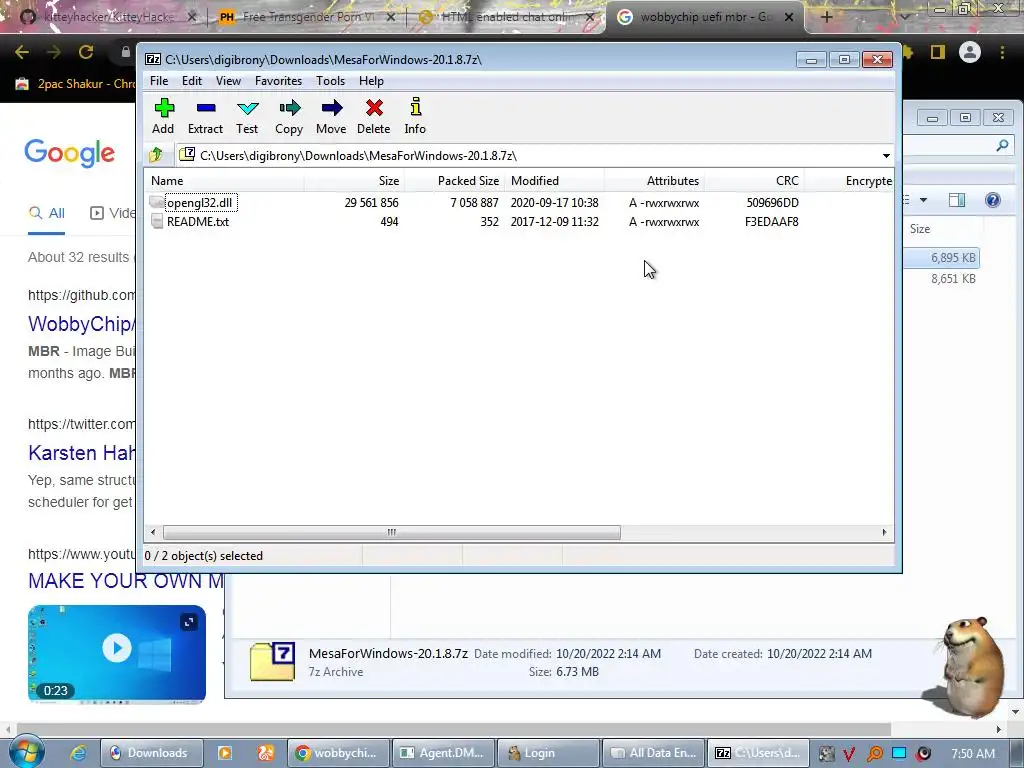
Task: Click the modified date 2017-12-09 11:32
Action: point(554,222)
